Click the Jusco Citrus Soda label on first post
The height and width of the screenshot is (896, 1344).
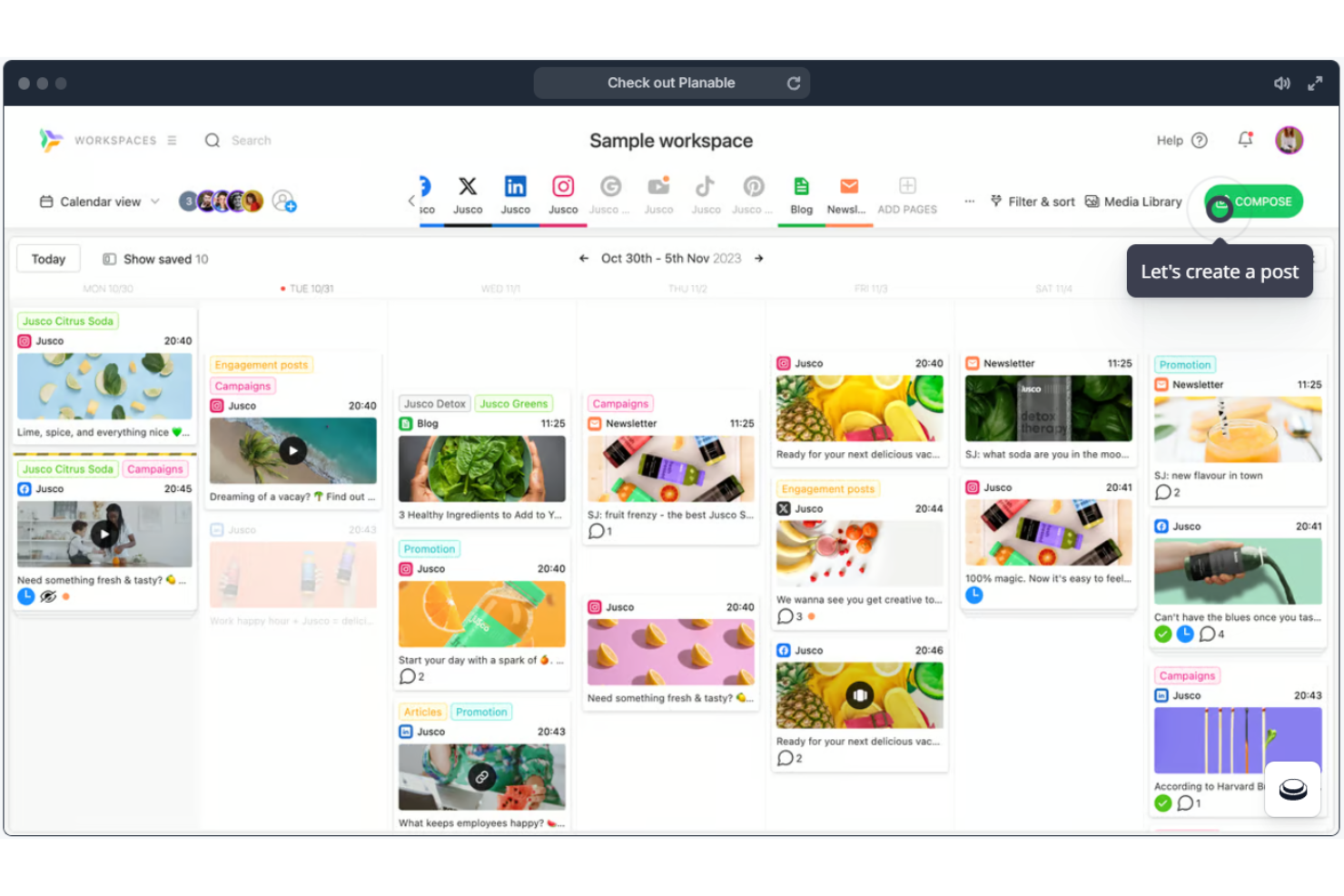pyautogui.click(x=68, y=321)
